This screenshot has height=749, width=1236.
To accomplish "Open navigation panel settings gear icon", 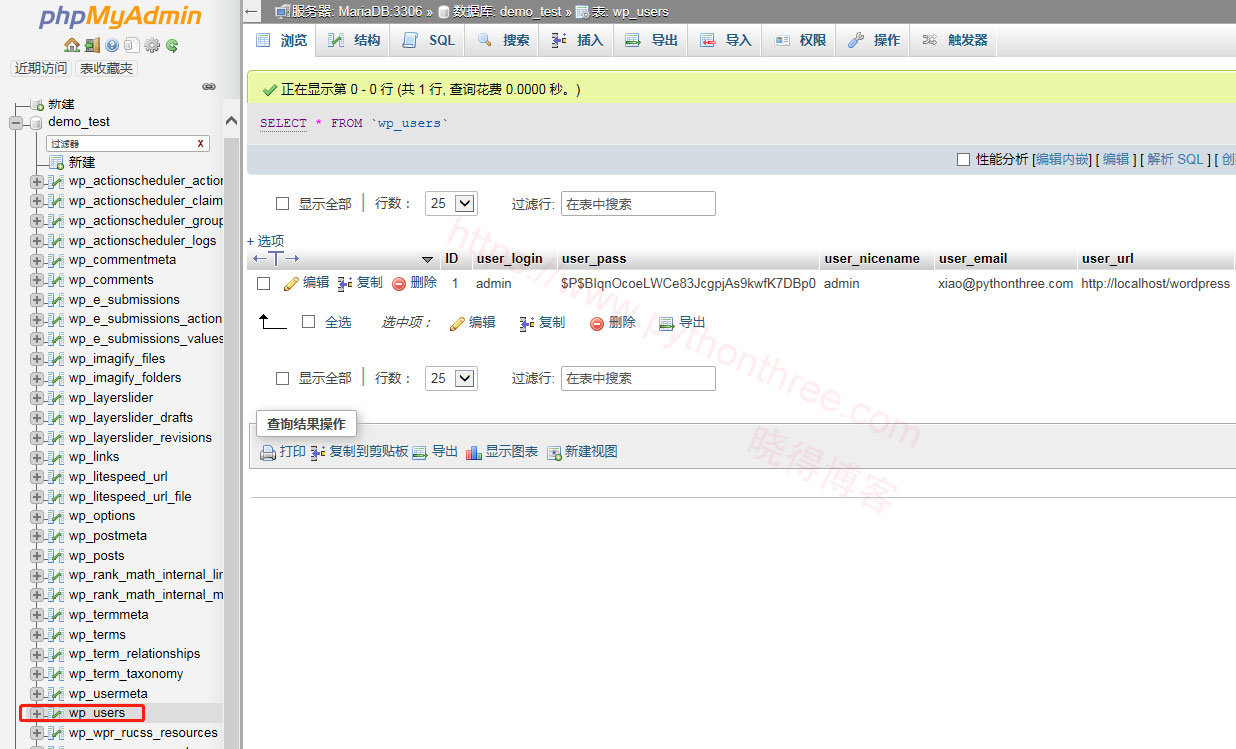I will coord(152,45).
